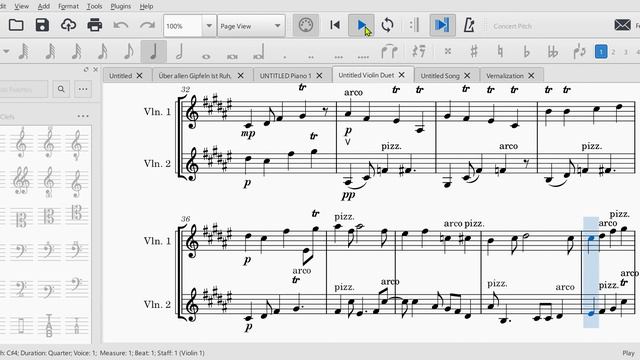Upload score to cloud icon
Viewport: 640px width, 360px height.
coord(68,25)
